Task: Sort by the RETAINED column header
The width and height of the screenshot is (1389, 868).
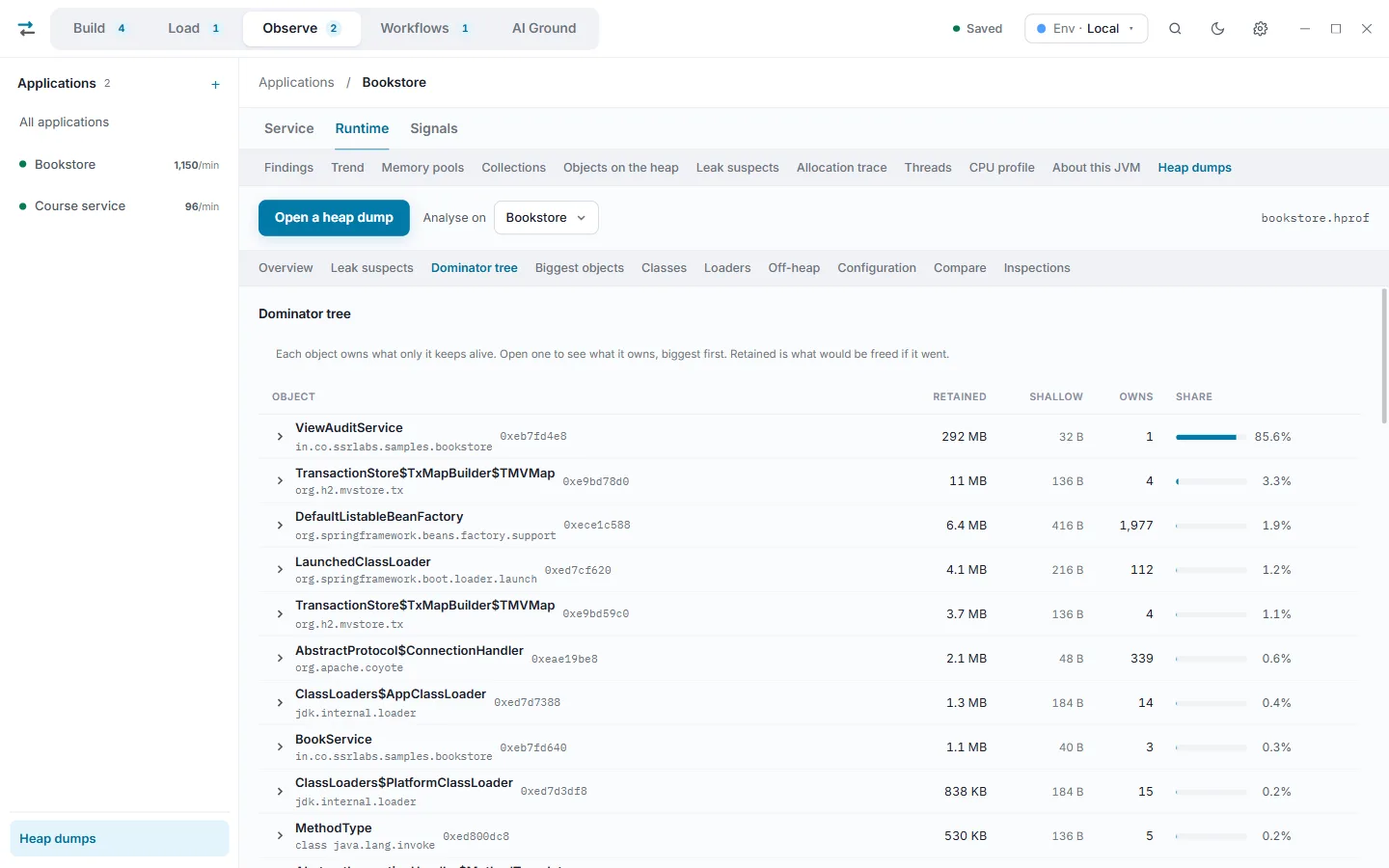Action: tap(960, 397)
